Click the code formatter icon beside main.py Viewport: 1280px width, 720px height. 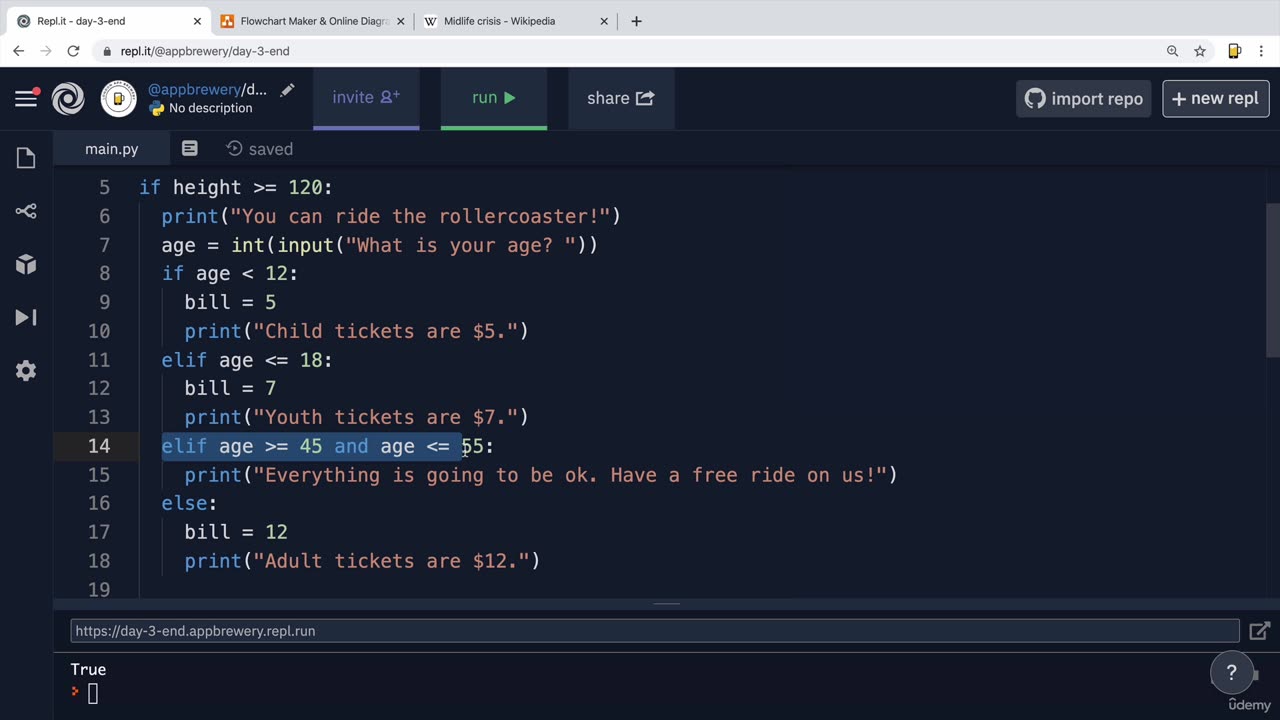pos(189,148)
